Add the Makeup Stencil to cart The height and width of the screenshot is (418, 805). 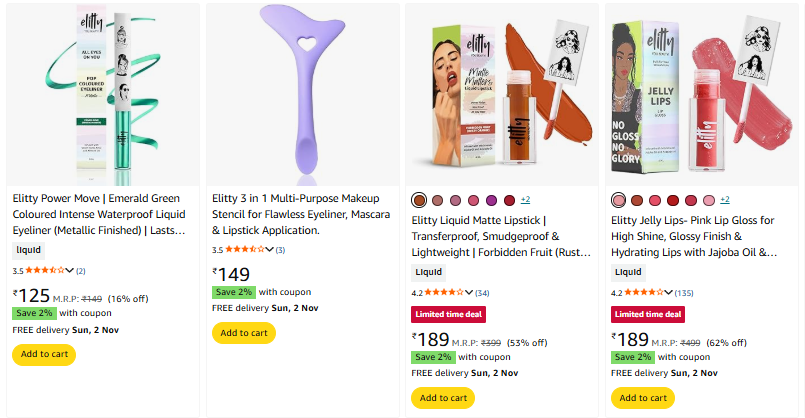coord(244,333)
